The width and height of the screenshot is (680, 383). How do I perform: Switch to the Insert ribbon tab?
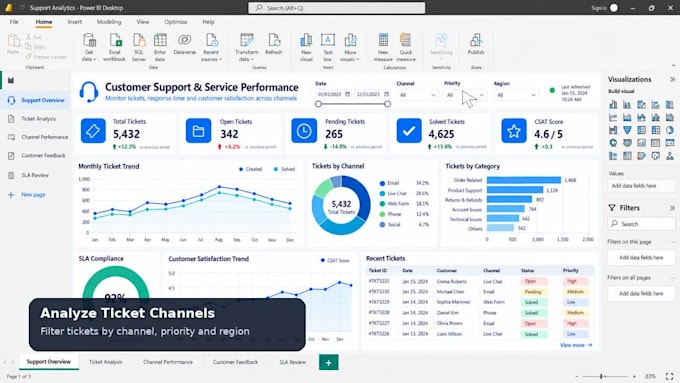click(75, 22)
